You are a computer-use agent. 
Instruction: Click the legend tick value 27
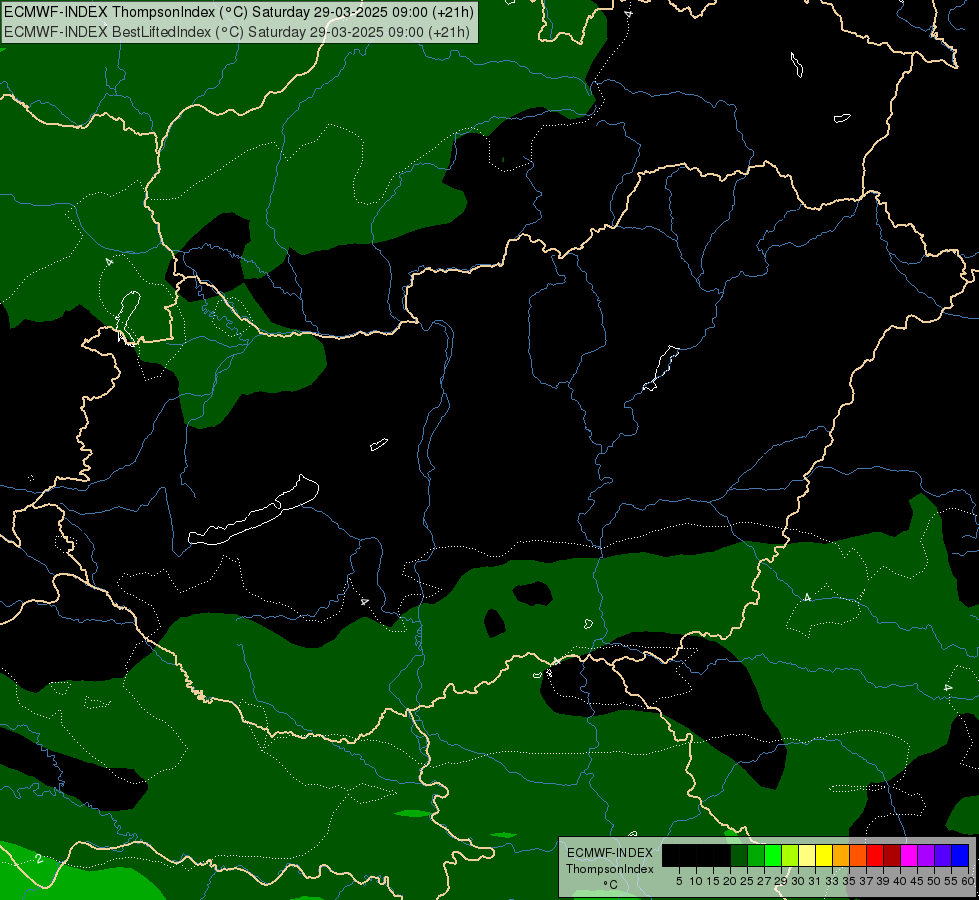coord(764,881)
